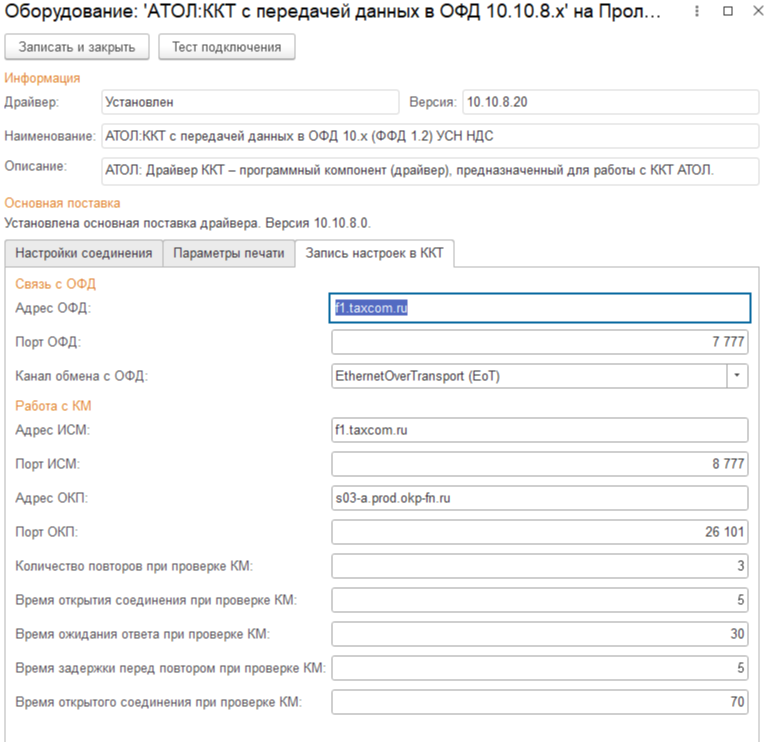Image resolution: width=769 pixels, height=742 pixels.
Task: Select the 'Порт ИСМ' field showing 8 777
Action: pyautogui.click(x=540, y=464)
